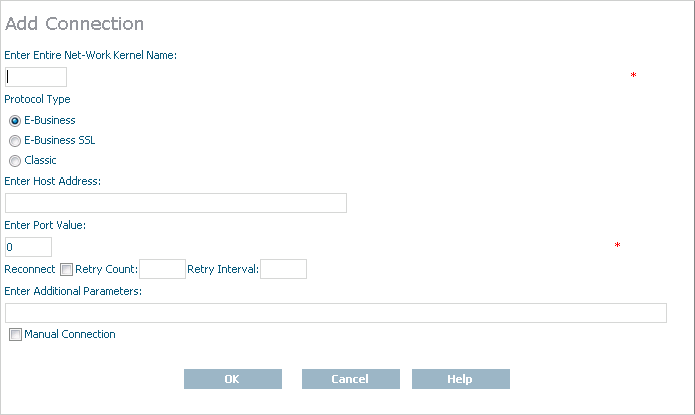The image size is (695, 415).
Task: Click the 'E-Business SSL' label text
Action: [x=60, y=140]
